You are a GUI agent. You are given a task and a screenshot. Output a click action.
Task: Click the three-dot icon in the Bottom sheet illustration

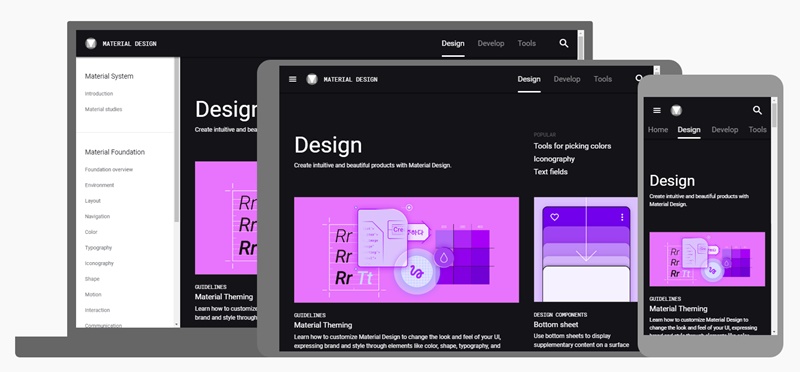[x=622, y=217]
